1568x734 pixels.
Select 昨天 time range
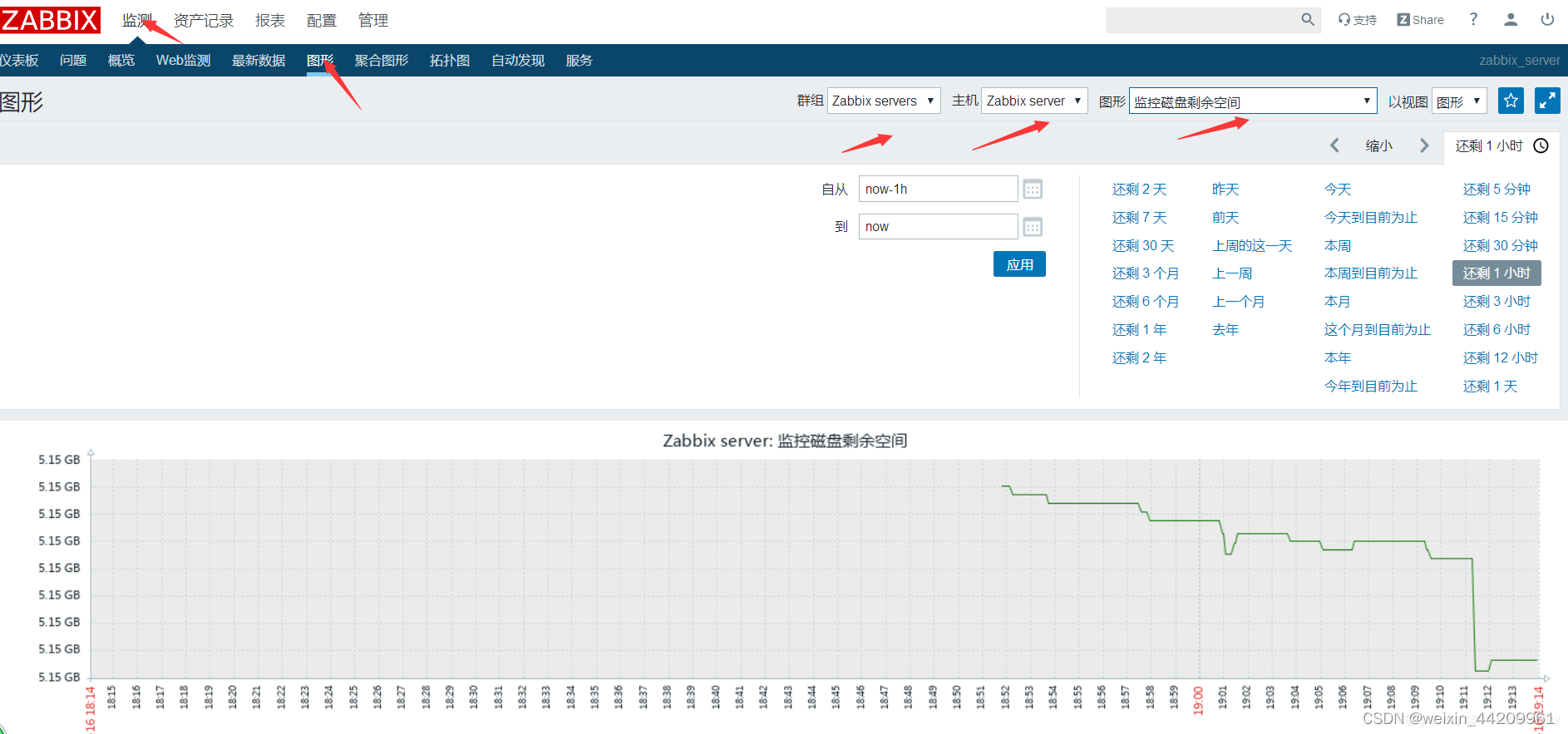click(1225, 190)
